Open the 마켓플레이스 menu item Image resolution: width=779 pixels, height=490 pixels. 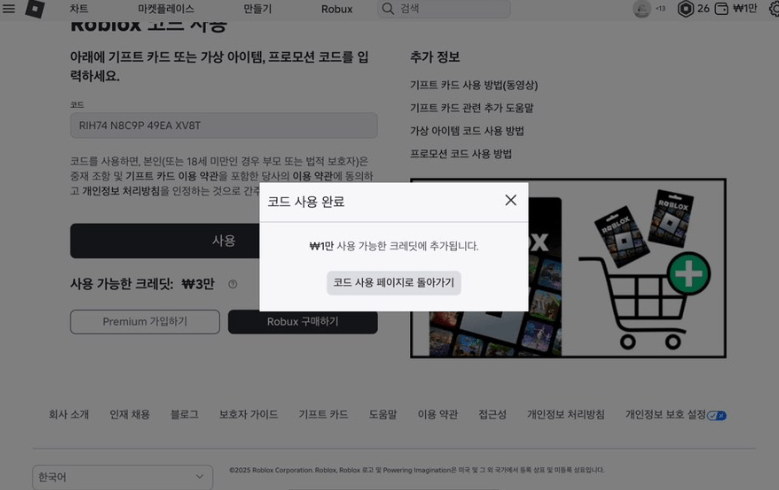click(166, 8)
